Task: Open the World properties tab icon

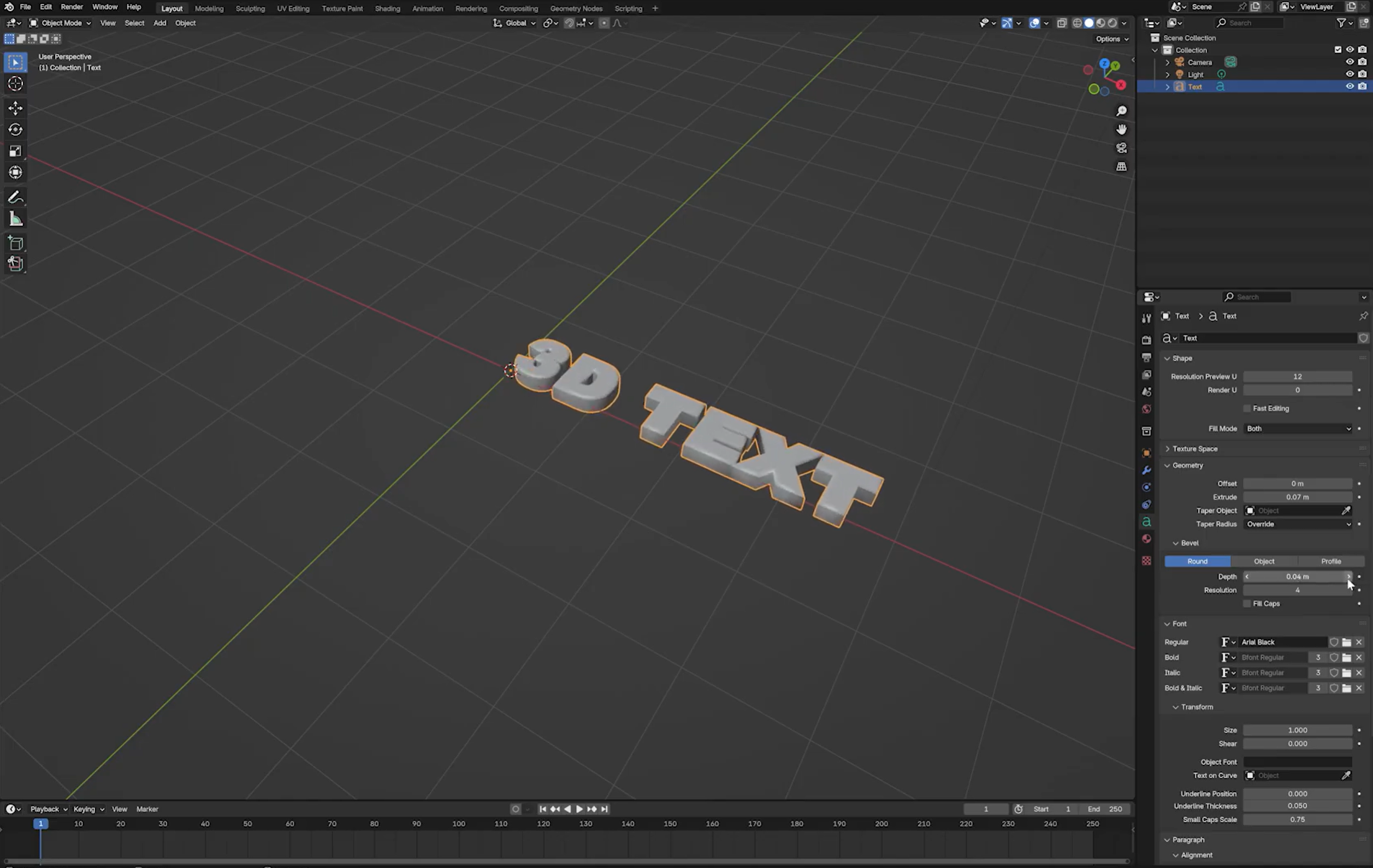Action: 1146,409
